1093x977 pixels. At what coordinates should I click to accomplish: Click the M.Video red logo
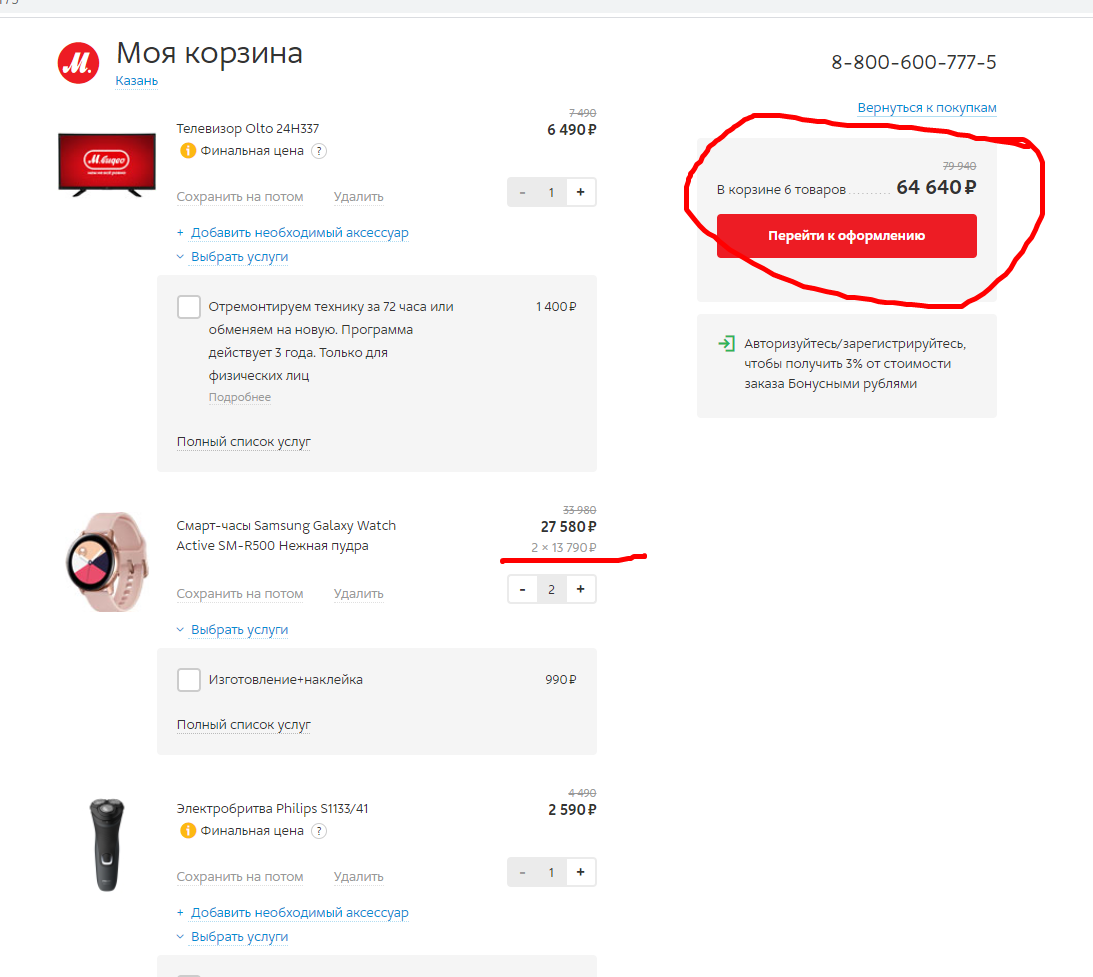tap(78, 63)
